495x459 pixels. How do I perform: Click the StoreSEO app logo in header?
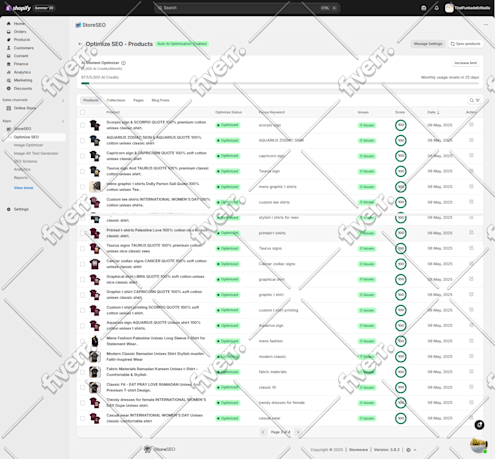[x=78, y=25]
